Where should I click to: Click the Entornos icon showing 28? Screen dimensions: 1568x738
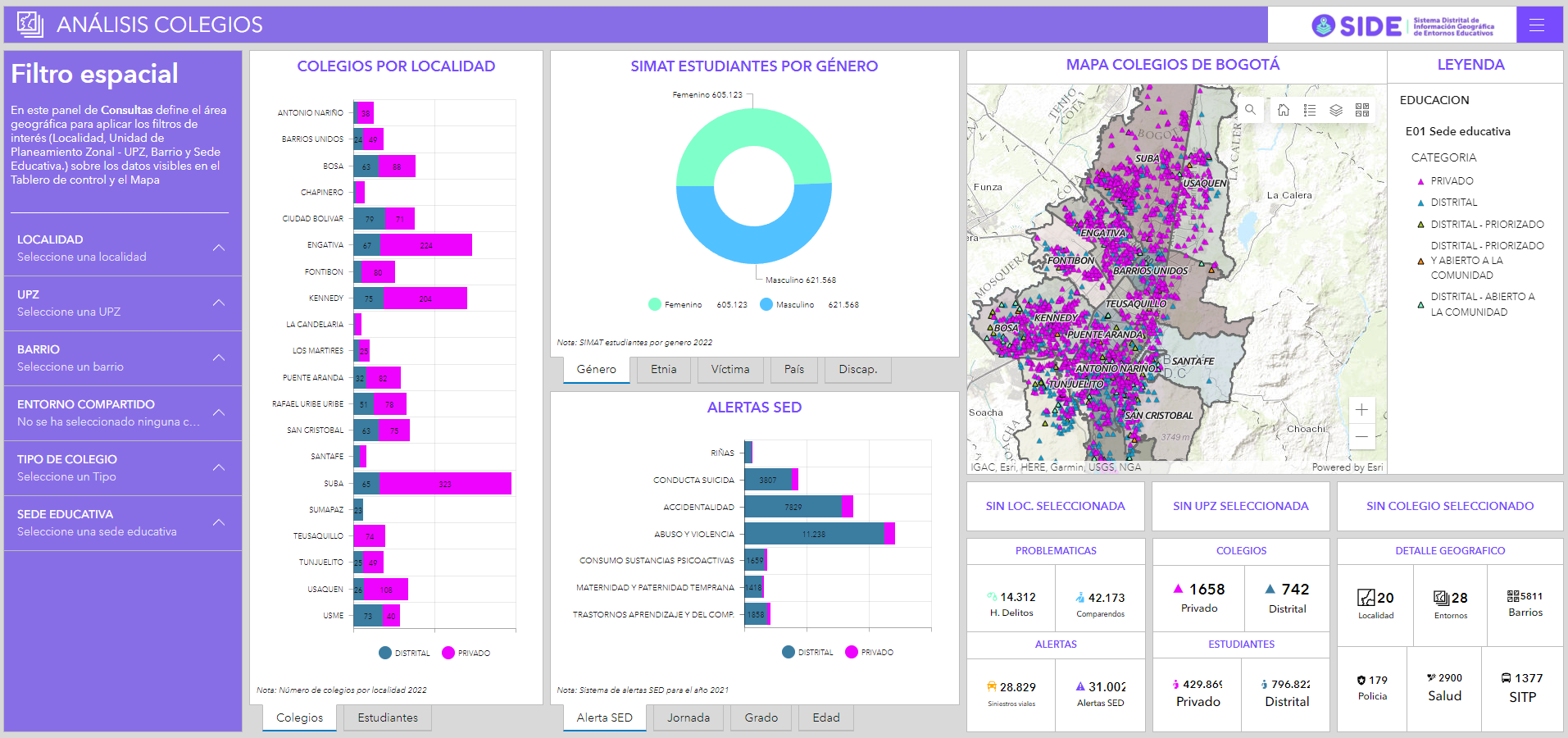pyautogui.click(x=1442, y=598)
